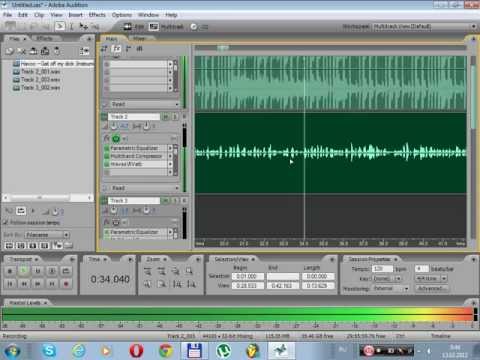This screenshot has width=480, height=360.
Task: Select Track 2_001.wav in Files list
Action: pyautogui.click(x=40, y=72)
